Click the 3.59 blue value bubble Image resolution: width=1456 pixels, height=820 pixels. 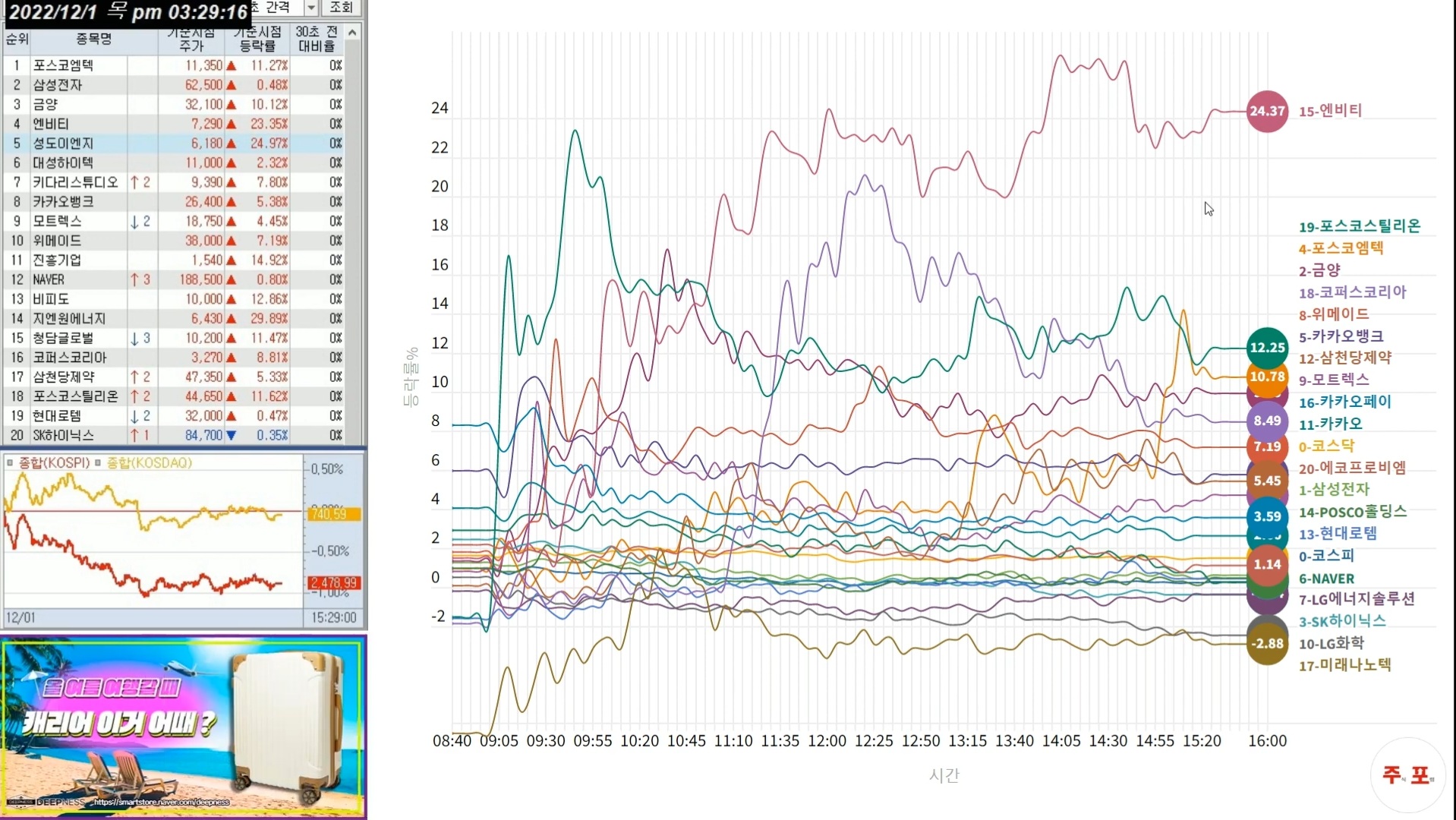pos(1267,516)
